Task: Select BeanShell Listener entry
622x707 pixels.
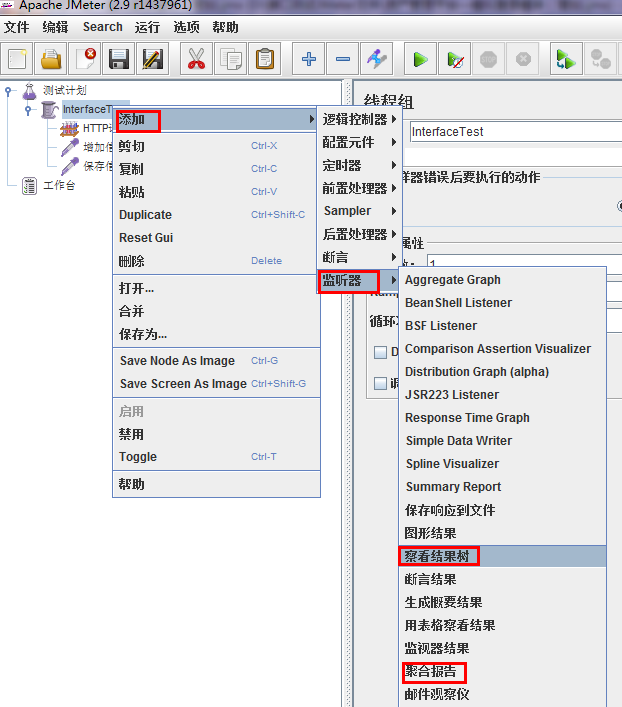Action: pos(502,303)
